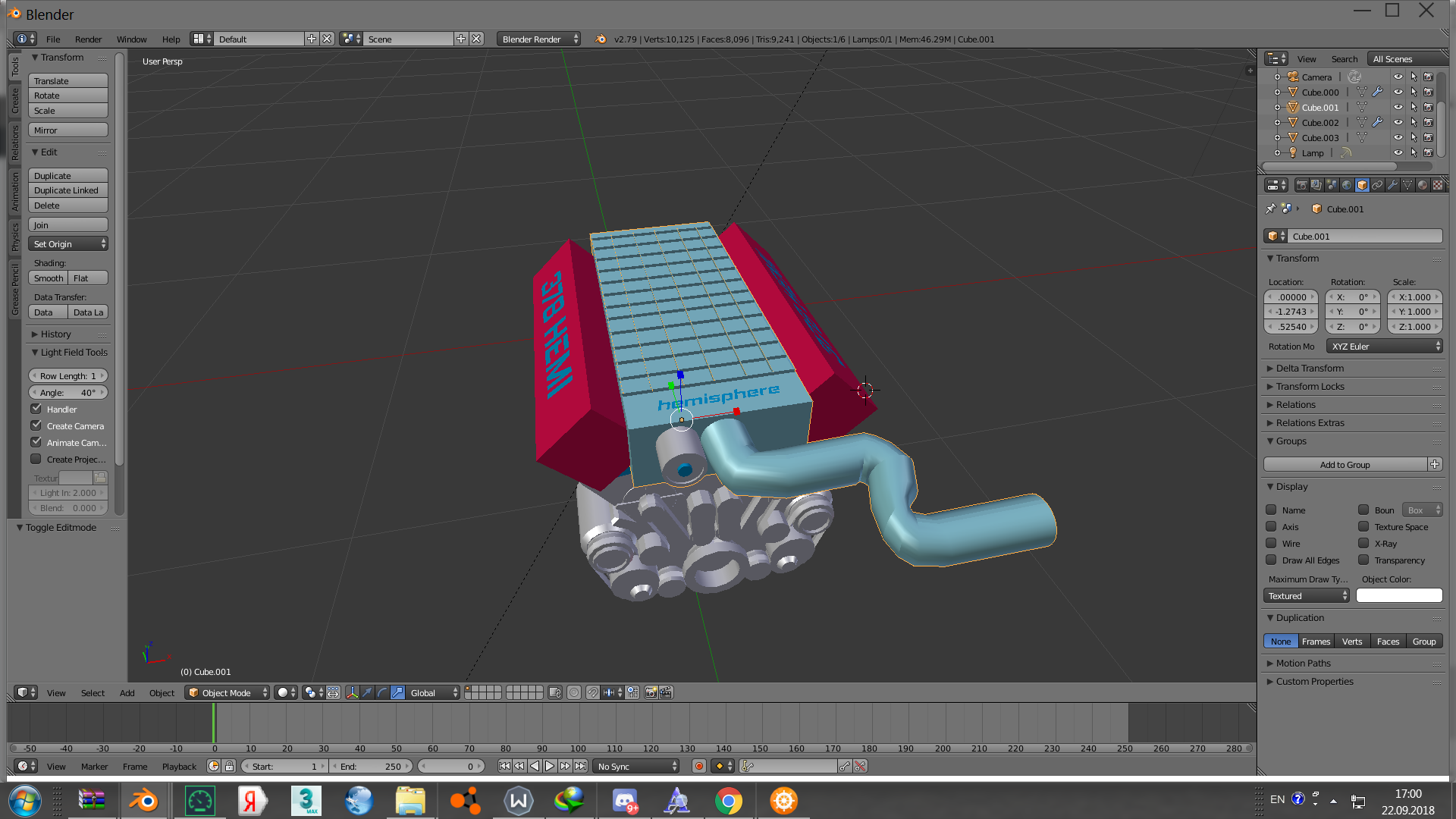The image size is (1456, 819).
Task: Click the Lamp data icon in outliner
Action: point(1346,153)
